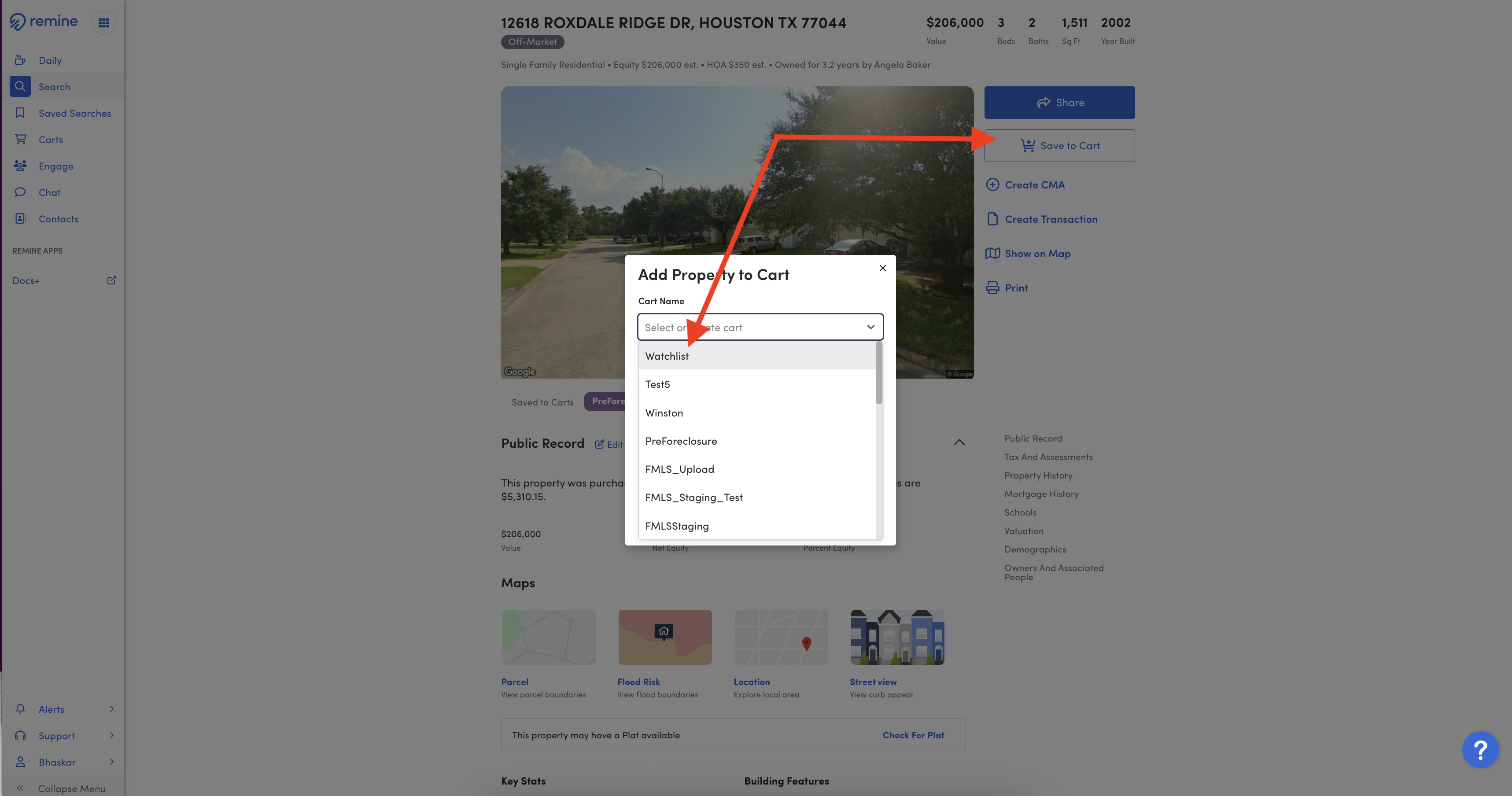Click the Bhaskar user profile icon
This screenshot has width=1512, height=796.
20,761
